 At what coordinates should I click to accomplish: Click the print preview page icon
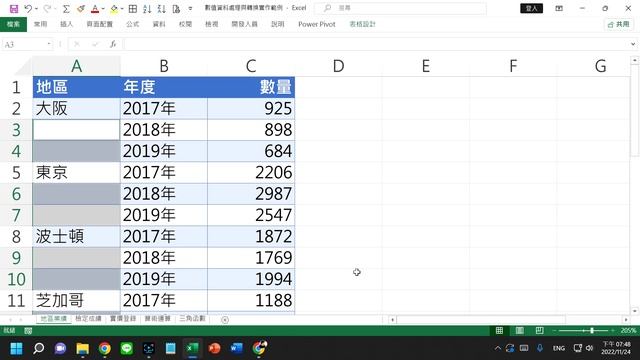click(176, 9)
